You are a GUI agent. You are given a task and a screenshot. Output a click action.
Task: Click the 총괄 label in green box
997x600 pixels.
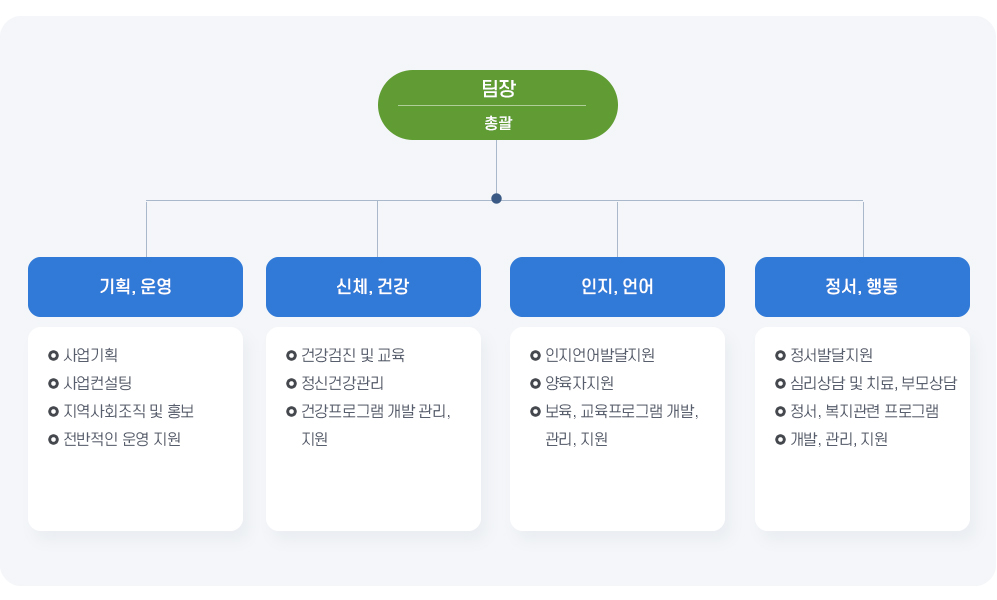[x=497, y=124]
